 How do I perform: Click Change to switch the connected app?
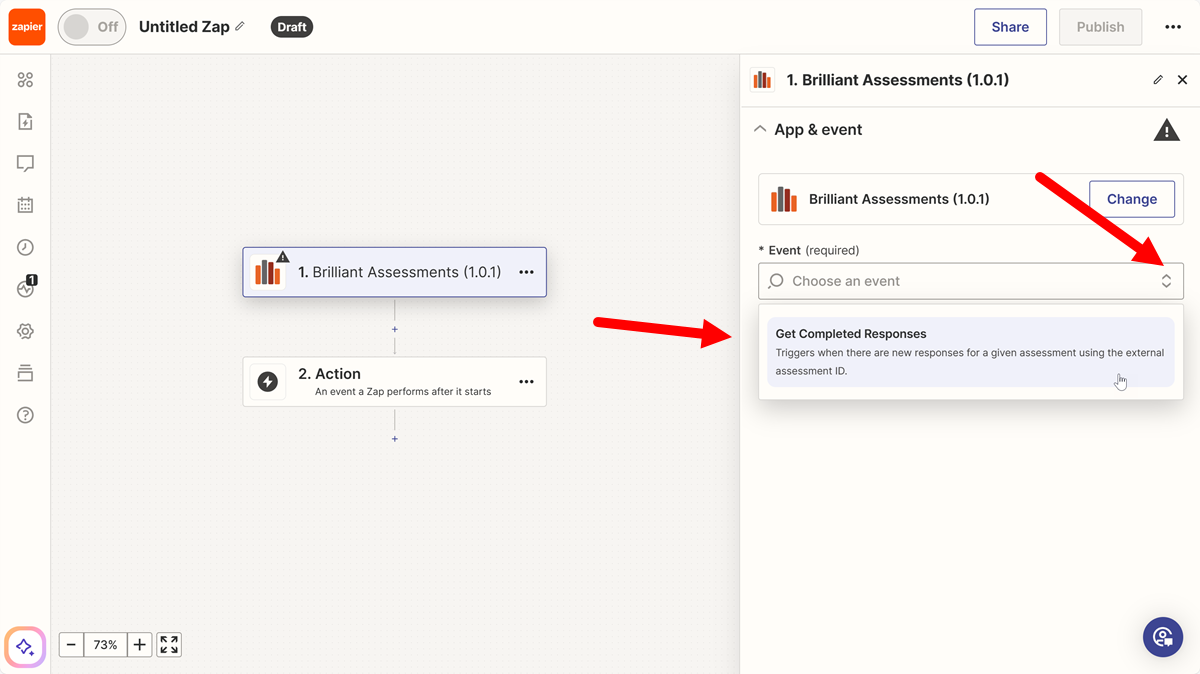click(1132, 199)
